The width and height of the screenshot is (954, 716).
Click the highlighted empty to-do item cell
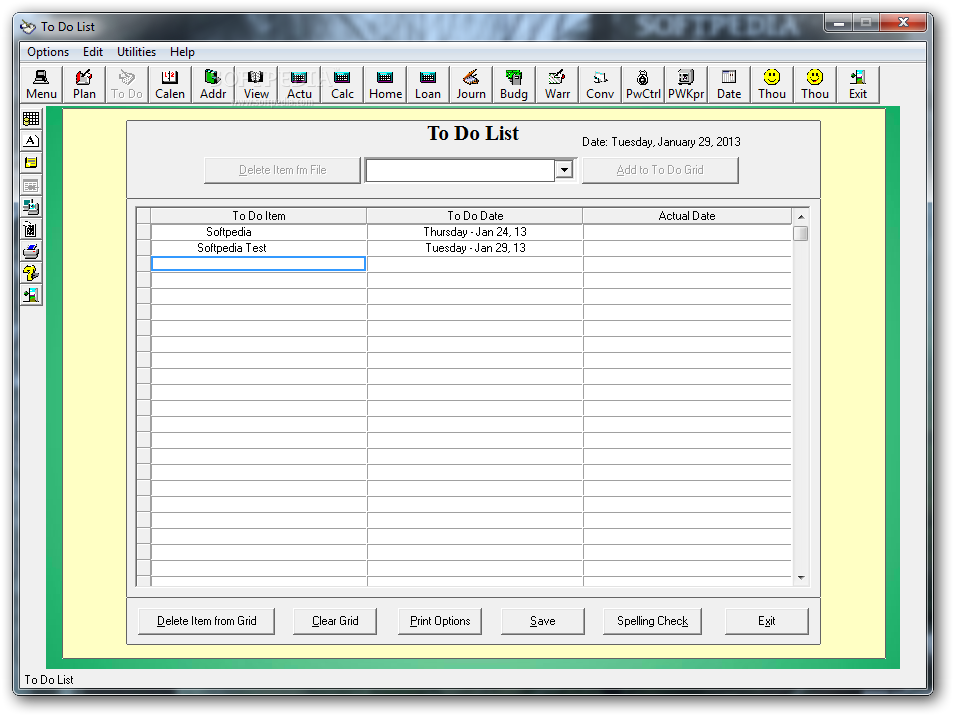pyautogui.click(x=259, y=263)
